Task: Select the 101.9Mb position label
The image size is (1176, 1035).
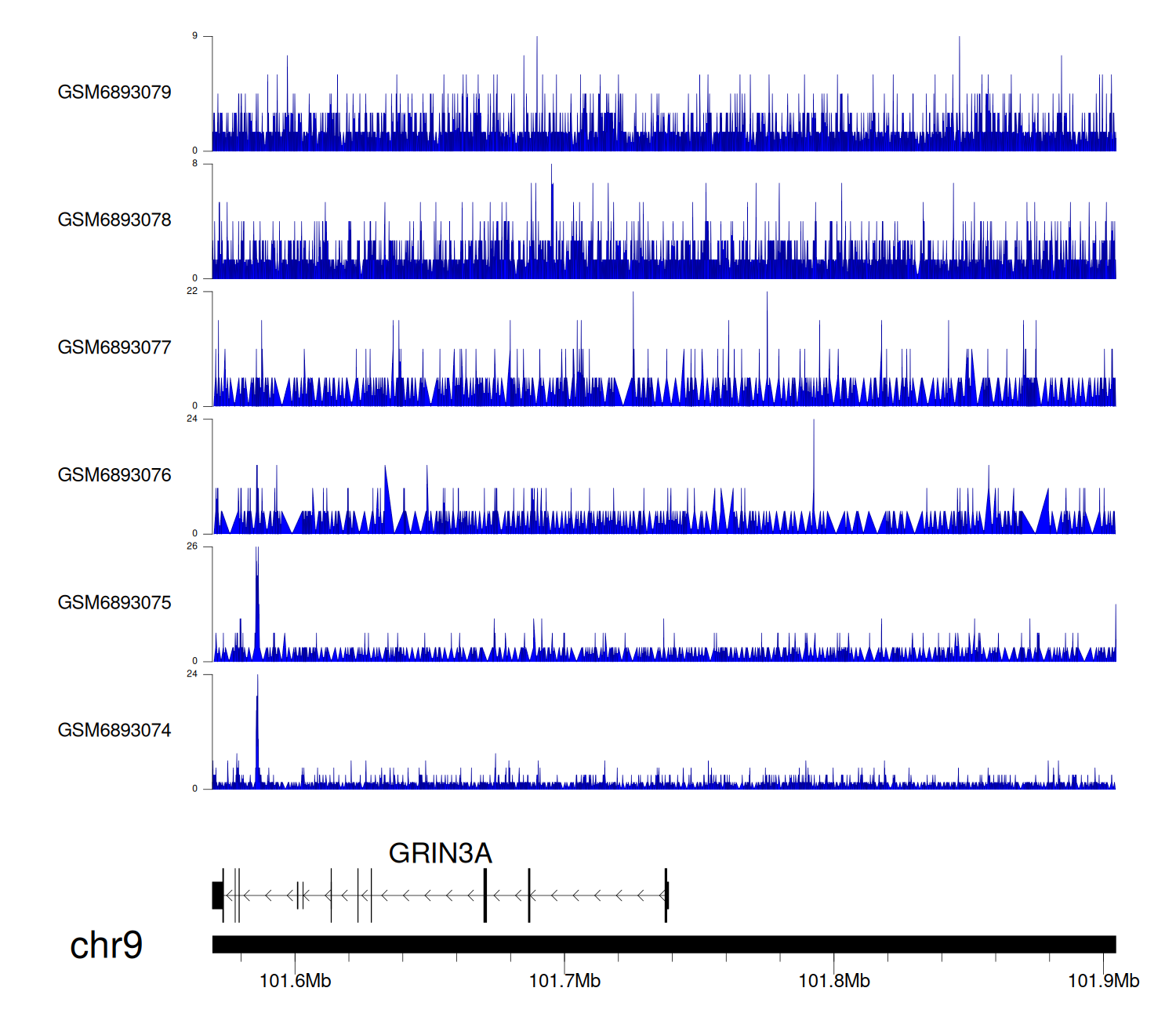Action: coord(1103,981)
